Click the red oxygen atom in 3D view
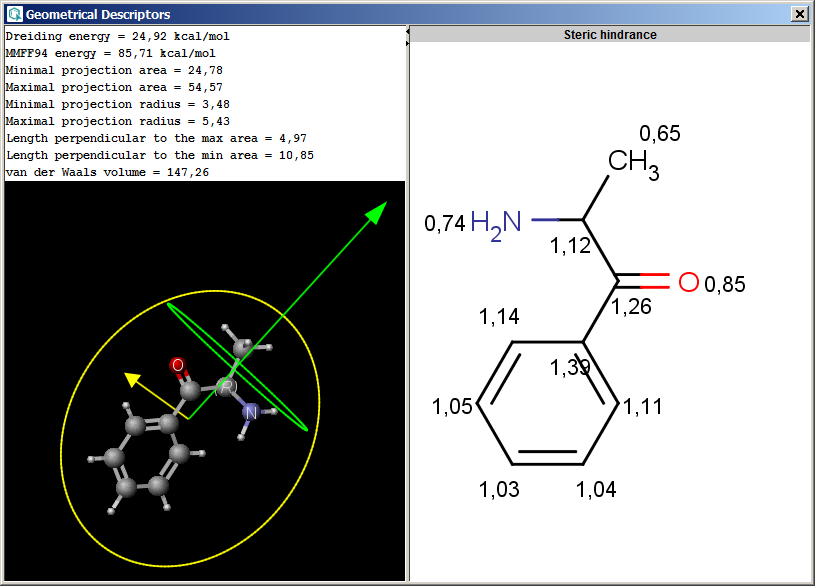 [x=178, y=365]
